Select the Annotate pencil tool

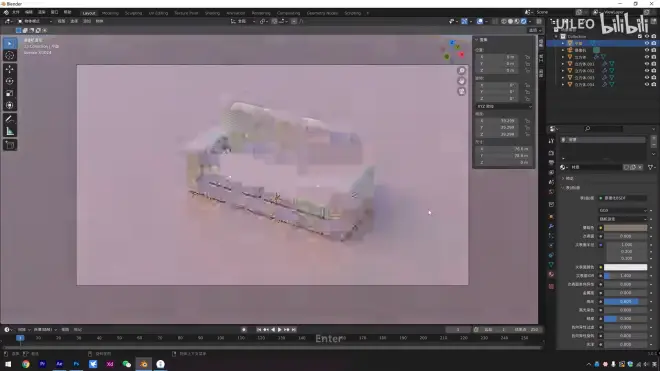(x=10, y=119)
